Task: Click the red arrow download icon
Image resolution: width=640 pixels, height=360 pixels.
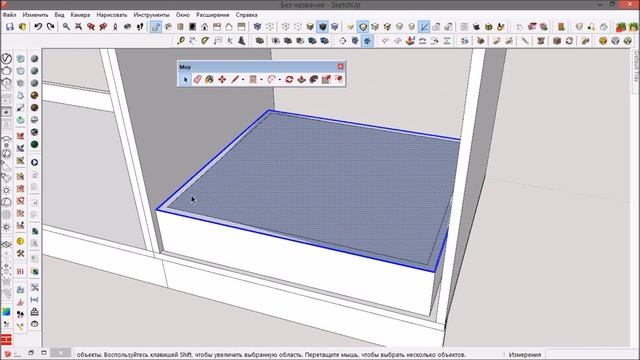Action: point(410,40)
